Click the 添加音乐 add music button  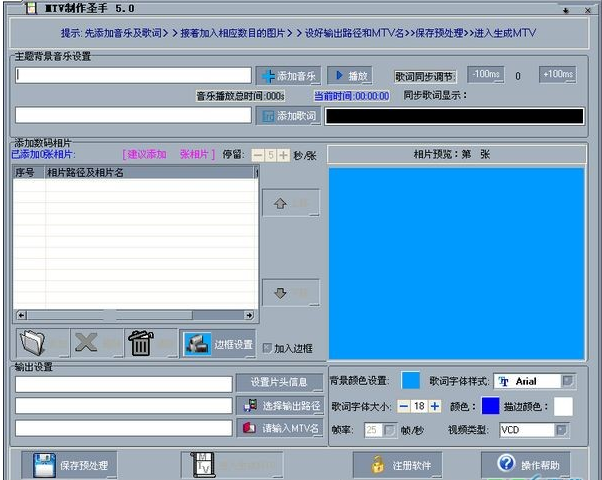point(288,76)
